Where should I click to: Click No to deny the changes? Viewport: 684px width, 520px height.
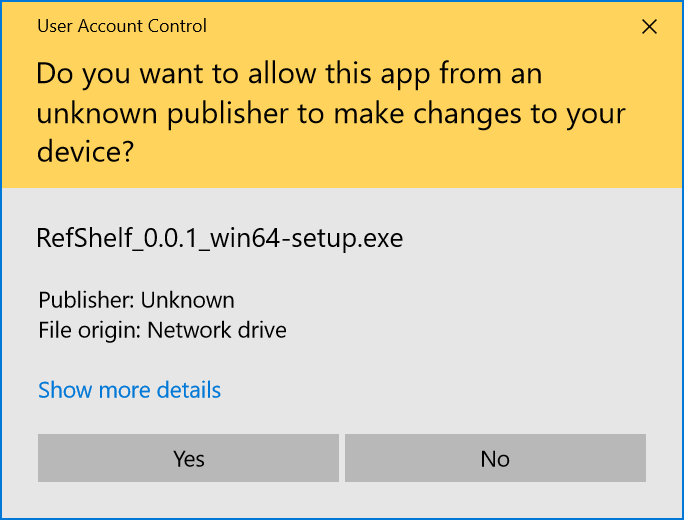(x=495, y=459)
